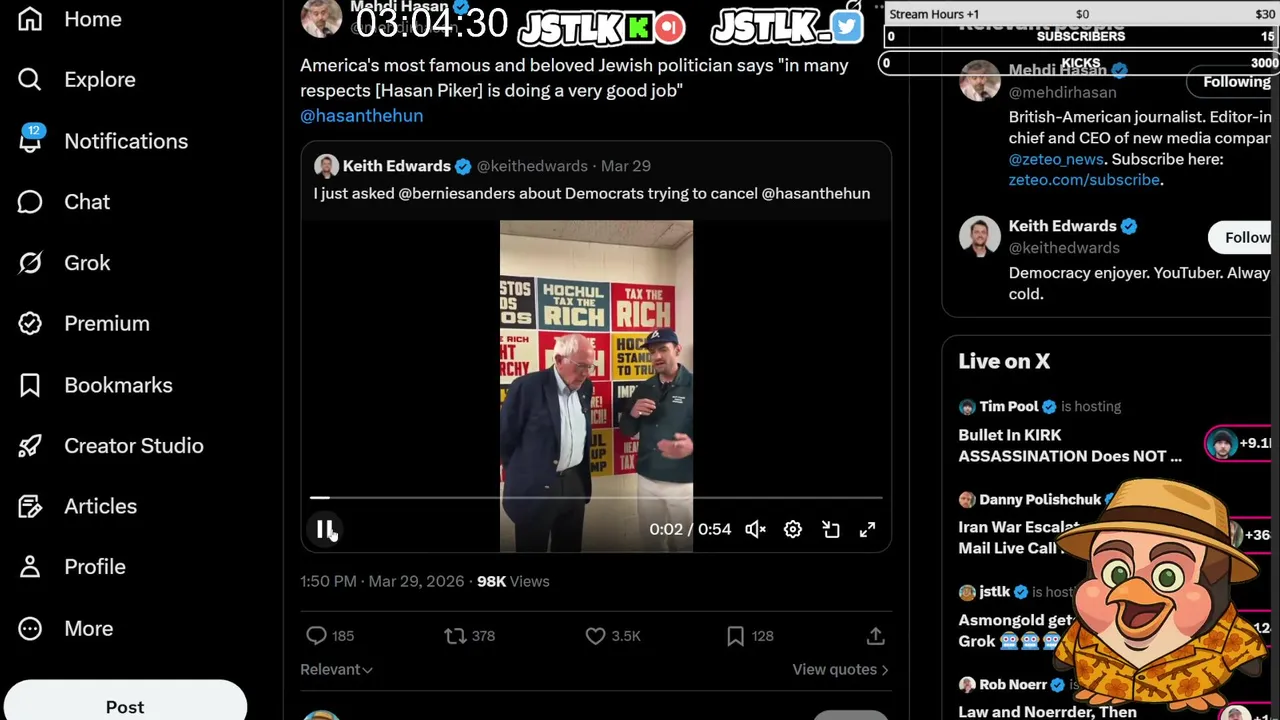The image size is (1280, 720).
Task: Toggle picture-in-picture for the video
Action: [x=831, y=530]
